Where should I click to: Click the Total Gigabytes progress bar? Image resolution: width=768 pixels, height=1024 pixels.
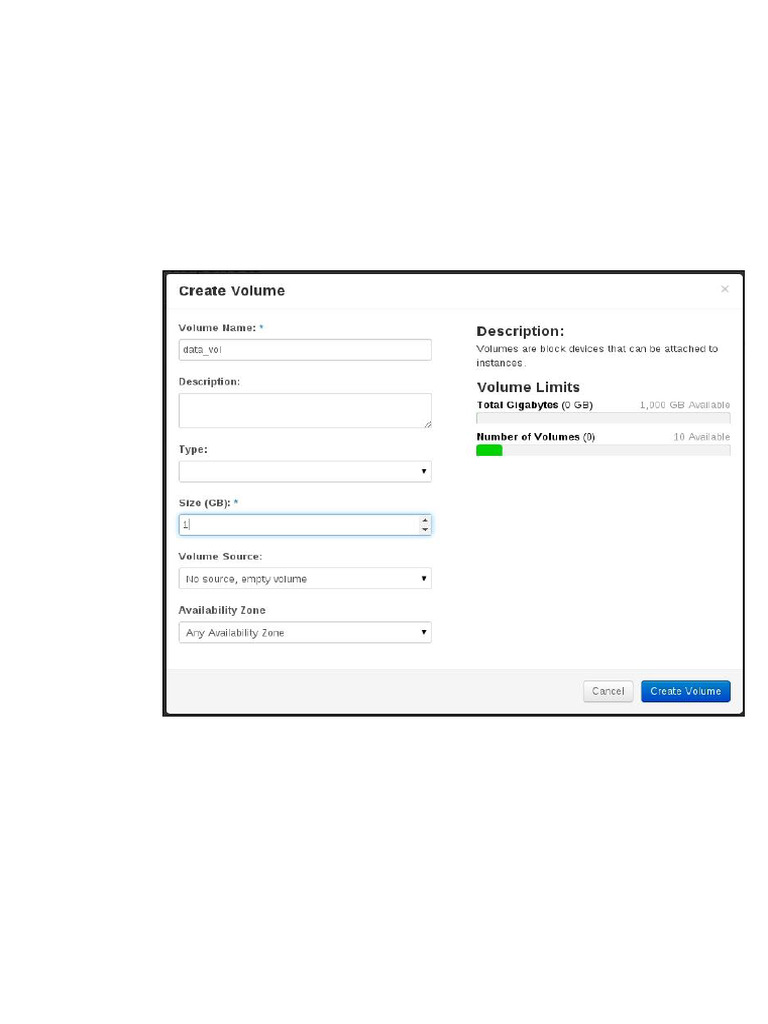pos(603,418)
